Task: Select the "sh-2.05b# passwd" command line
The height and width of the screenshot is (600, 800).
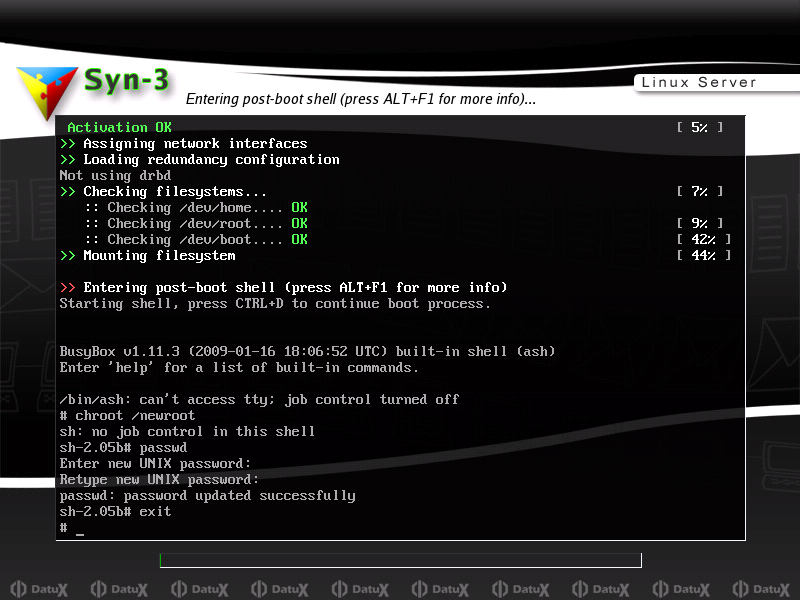Action: click(x=123, y=447)
